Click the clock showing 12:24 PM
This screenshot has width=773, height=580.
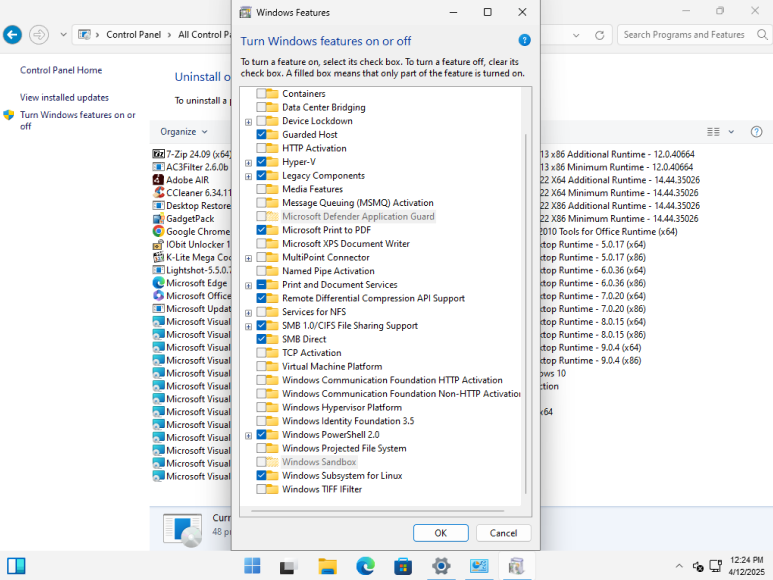(746, 560)
